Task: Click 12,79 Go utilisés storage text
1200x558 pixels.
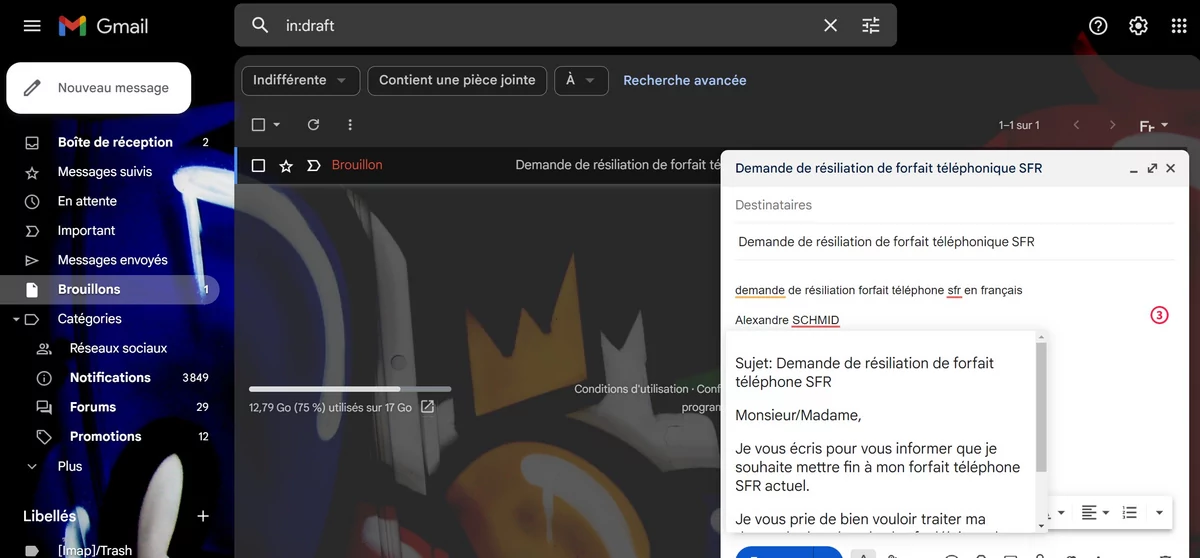Action: tap(330, 407)
